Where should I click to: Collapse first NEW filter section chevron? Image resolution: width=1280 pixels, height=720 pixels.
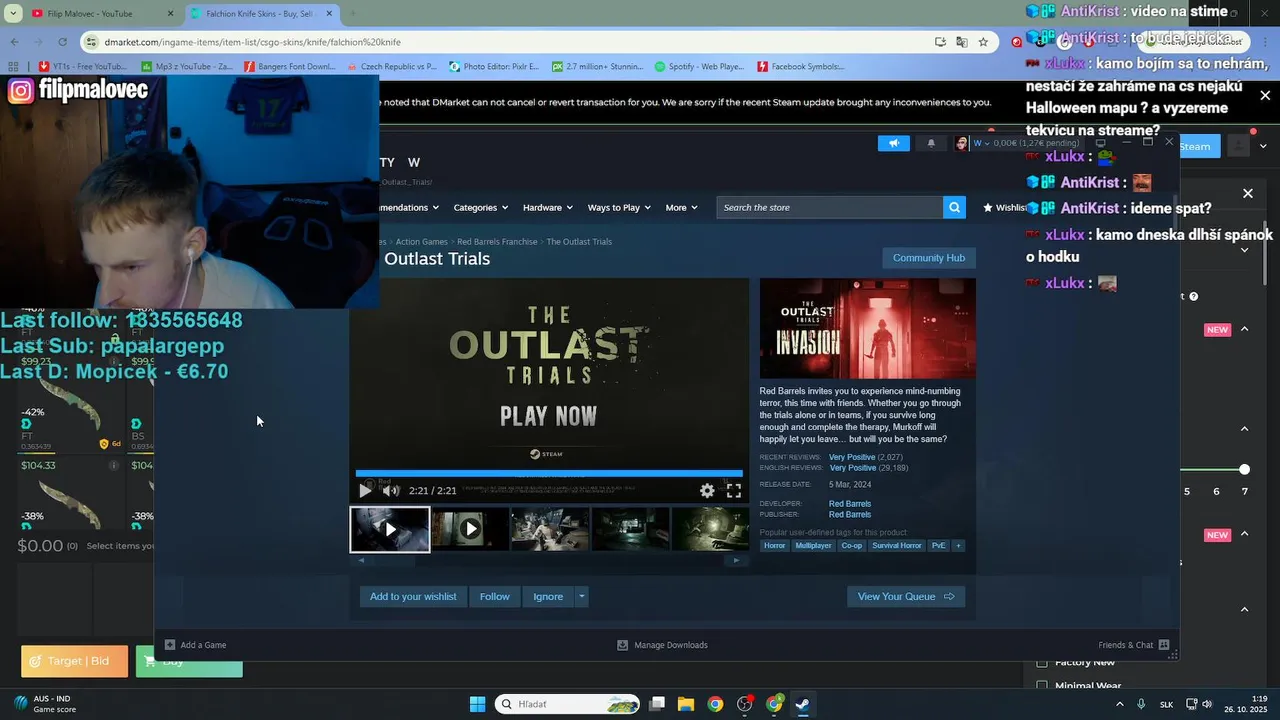[1244, 329]
